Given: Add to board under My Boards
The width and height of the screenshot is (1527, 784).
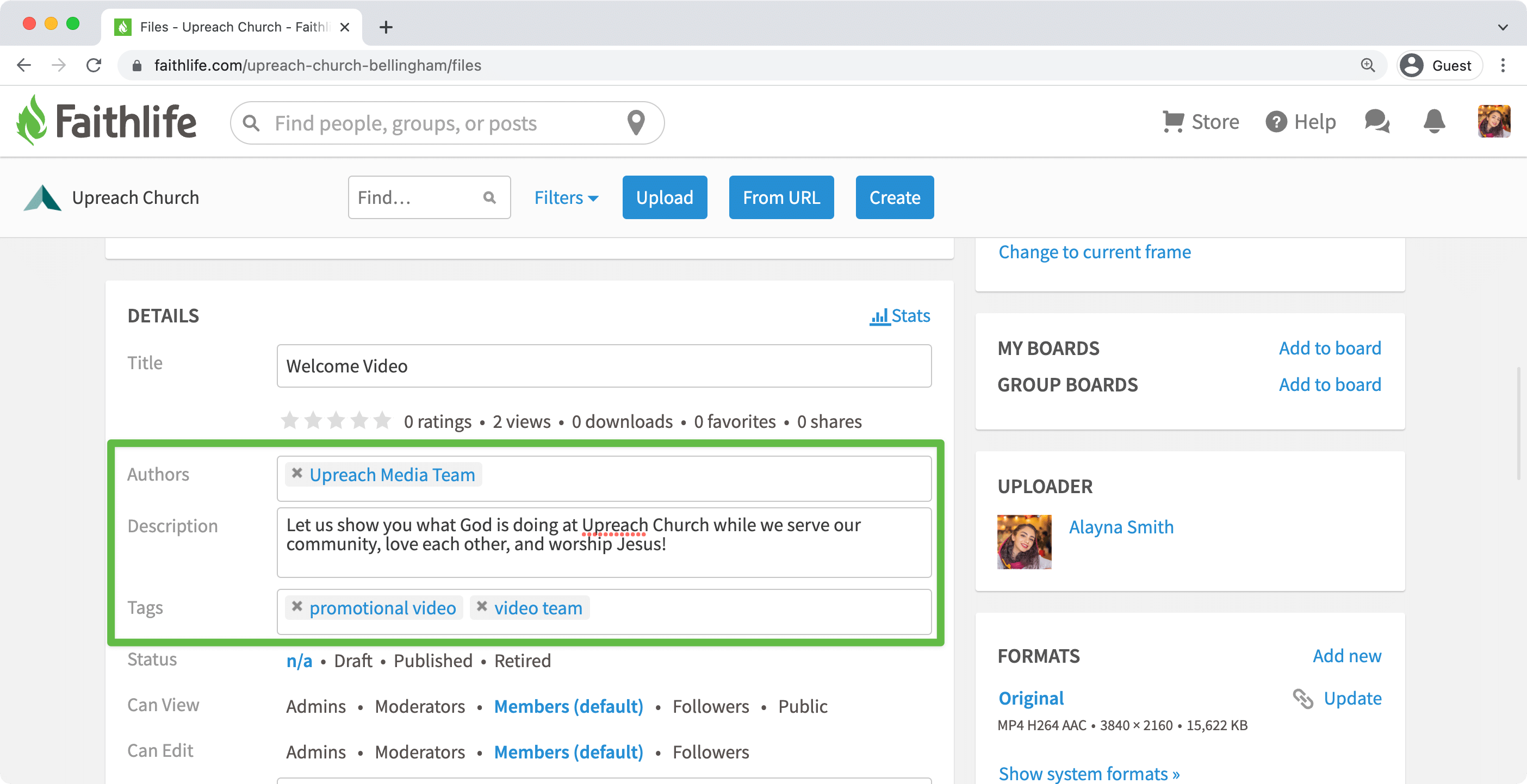Looking at the screenshot, I should click(x=1330, y=348).
